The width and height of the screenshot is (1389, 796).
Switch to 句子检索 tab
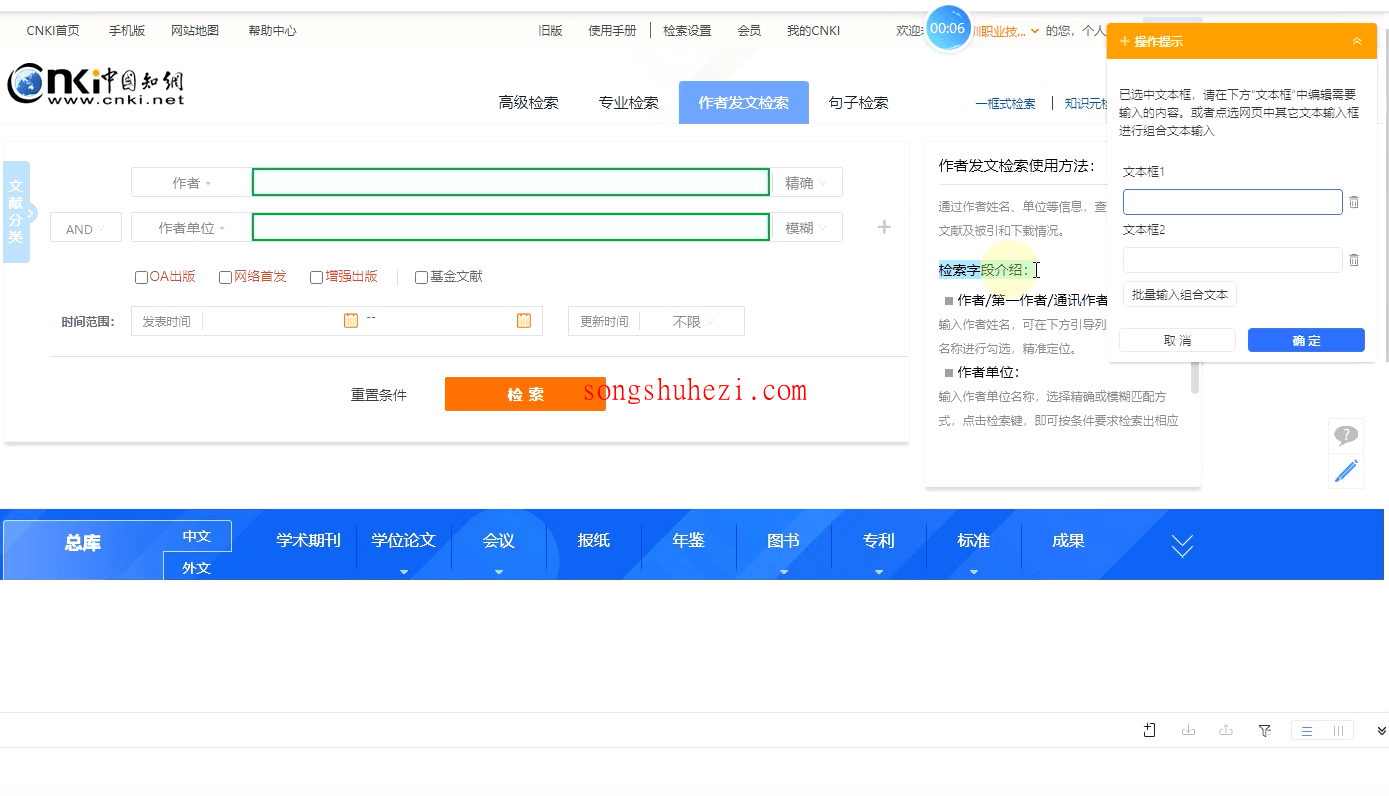(x=859, y=103)
